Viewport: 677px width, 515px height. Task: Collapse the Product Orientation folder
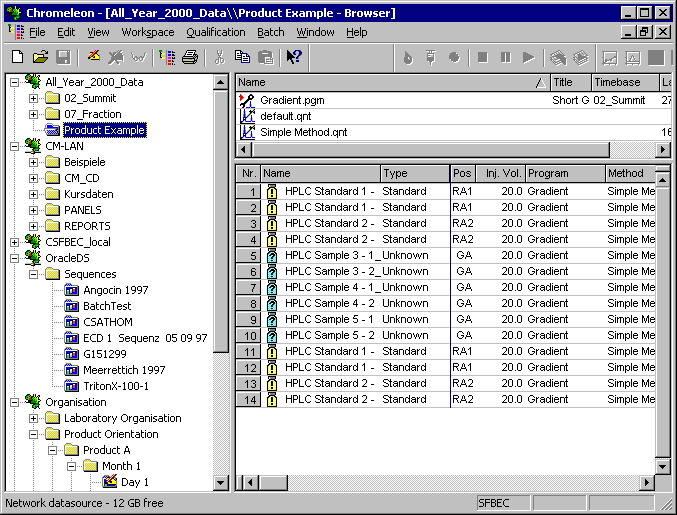pos(33,434)
